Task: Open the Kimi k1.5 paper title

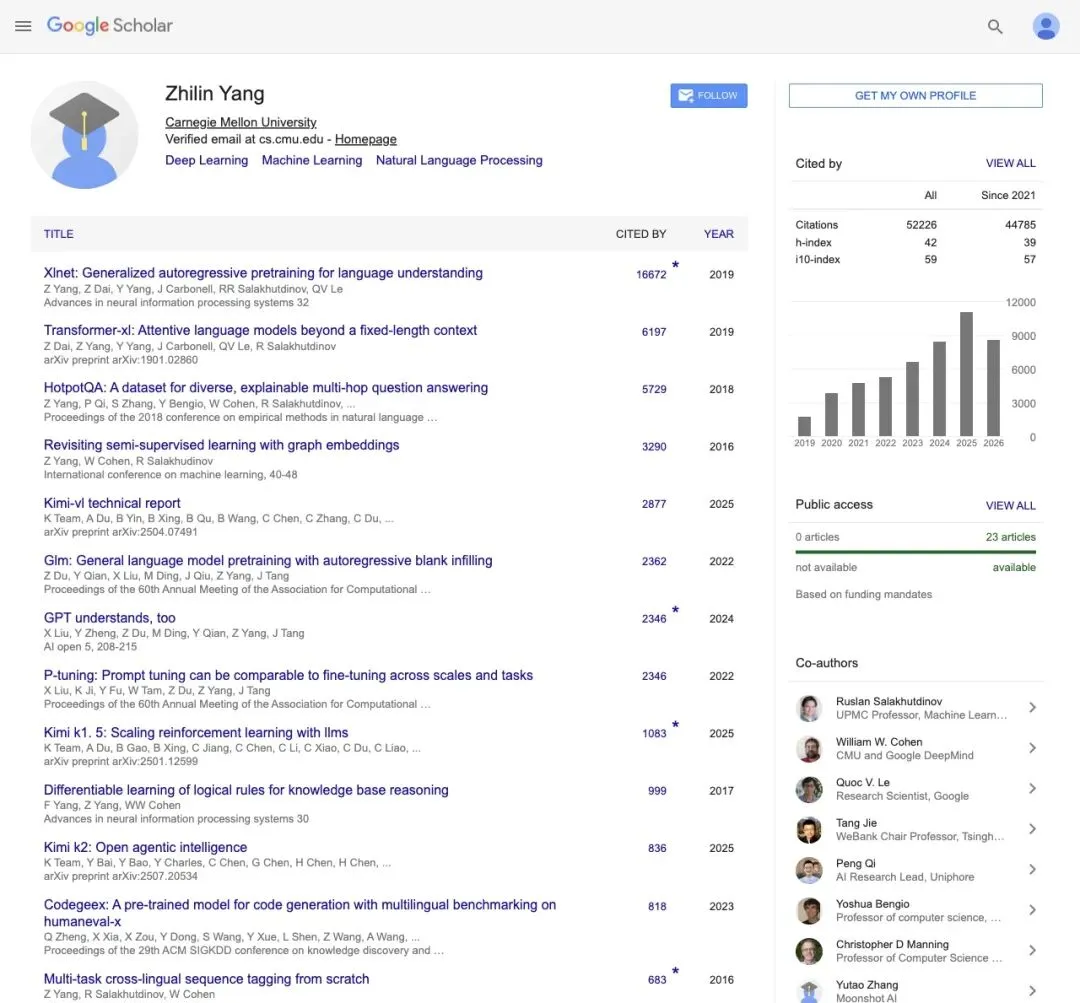Action: tap(196, 732)
